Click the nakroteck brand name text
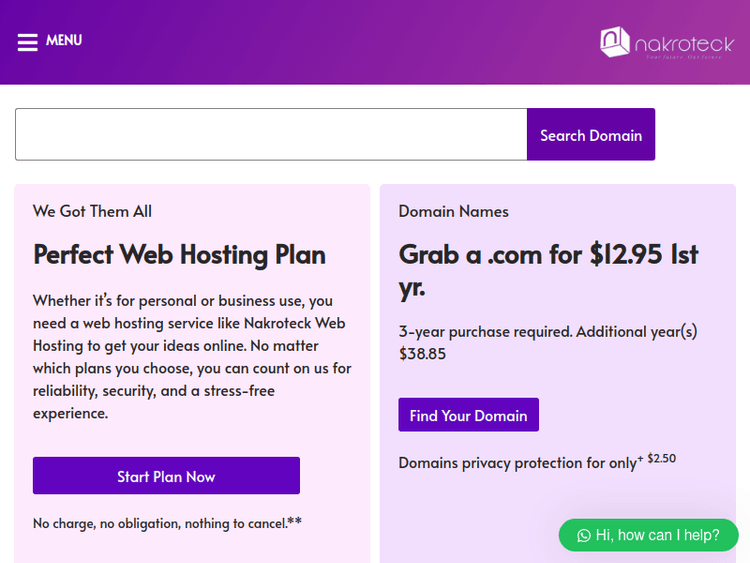 (x=684, y=43)
